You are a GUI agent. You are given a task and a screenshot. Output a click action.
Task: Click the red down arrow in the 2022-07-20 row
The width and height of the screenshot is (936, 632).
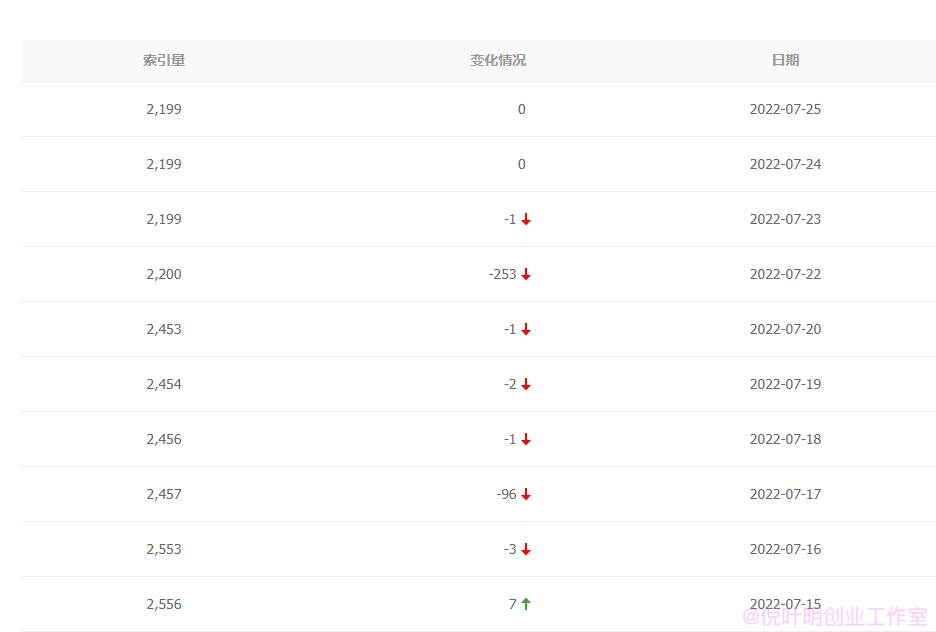[526, 329]
